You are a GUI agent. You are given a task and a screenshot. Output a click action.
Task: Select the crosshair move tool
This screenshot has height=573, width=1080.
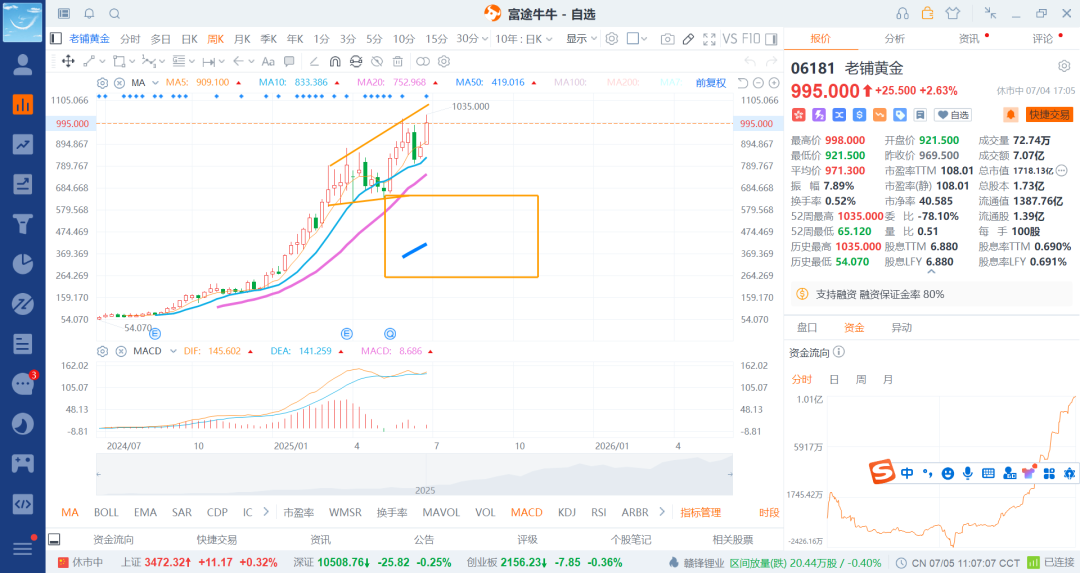click(x=68, y=61)
